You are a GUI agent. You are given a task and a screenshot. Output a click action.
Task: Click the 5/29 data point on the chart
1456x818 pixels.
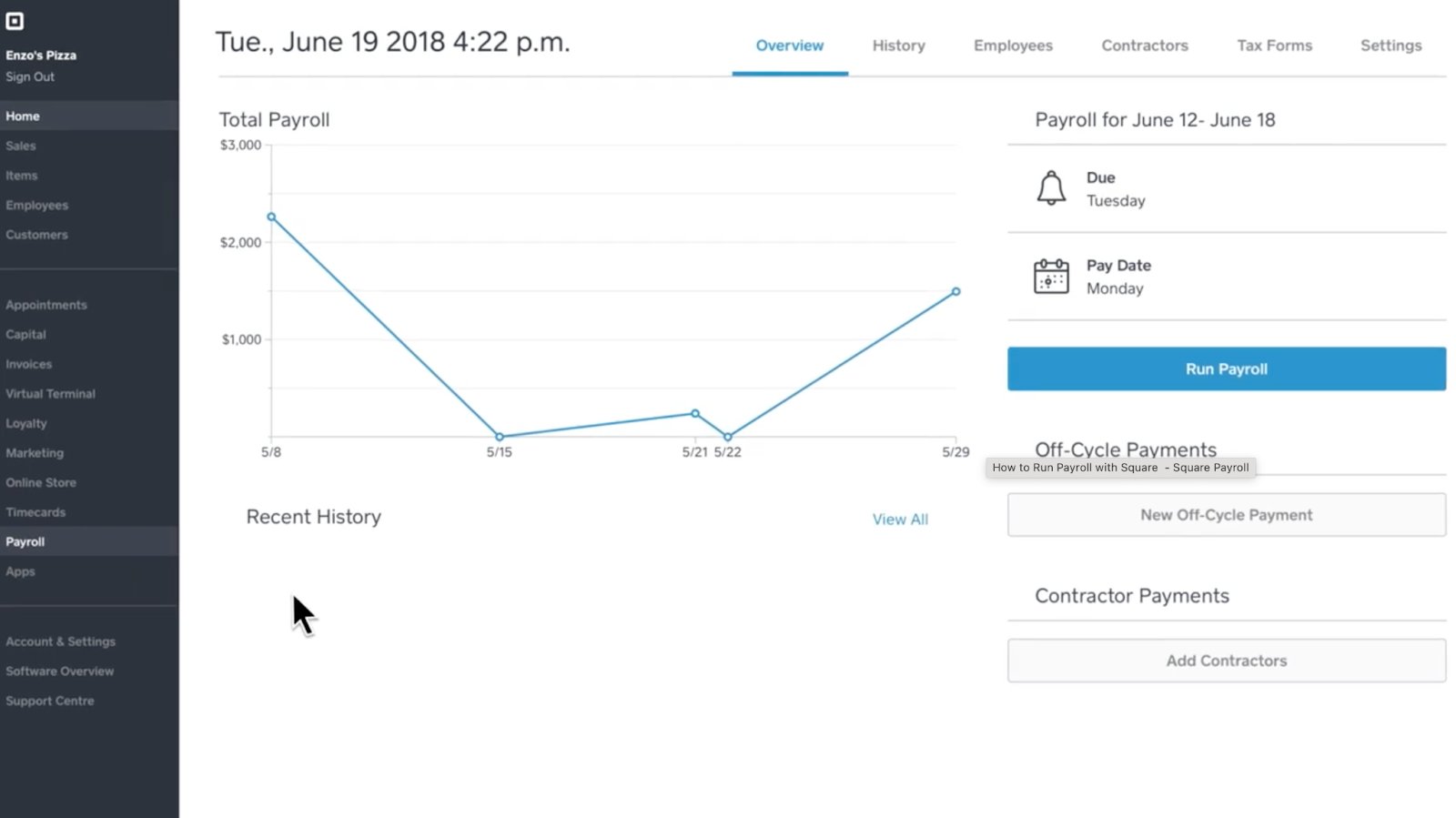(956, 292)
